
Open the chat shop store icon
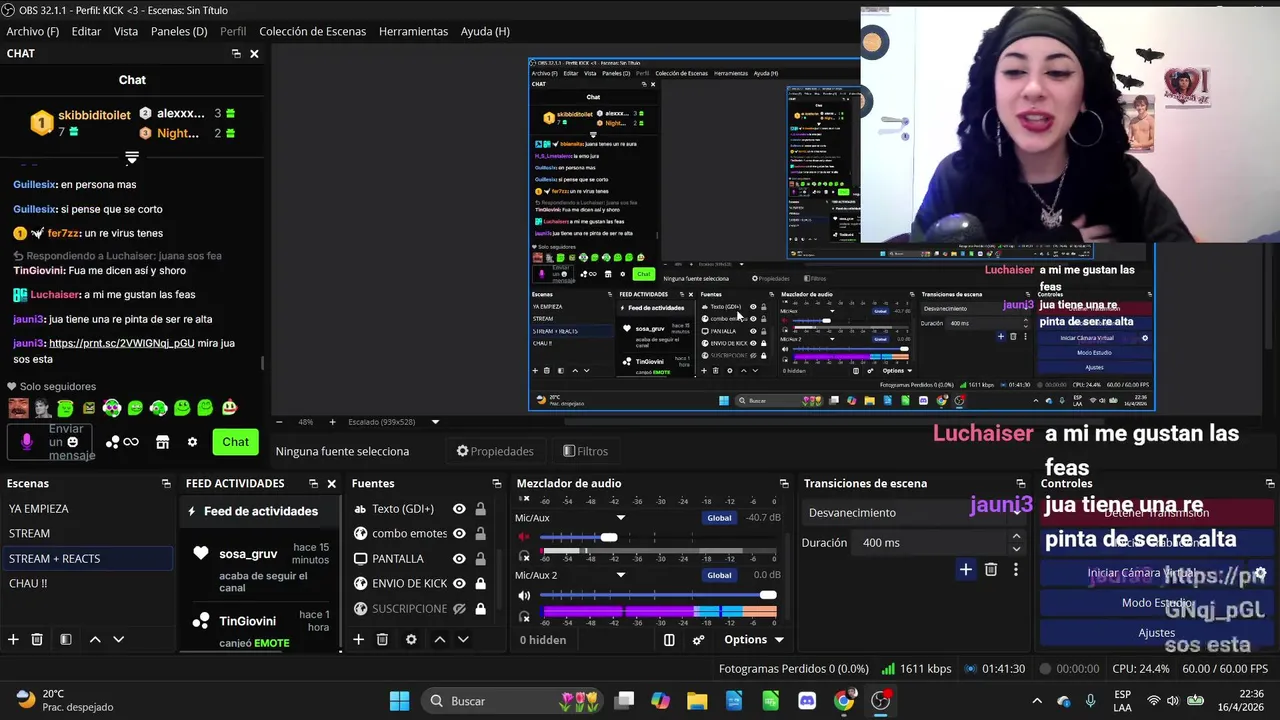pos(162,442)
